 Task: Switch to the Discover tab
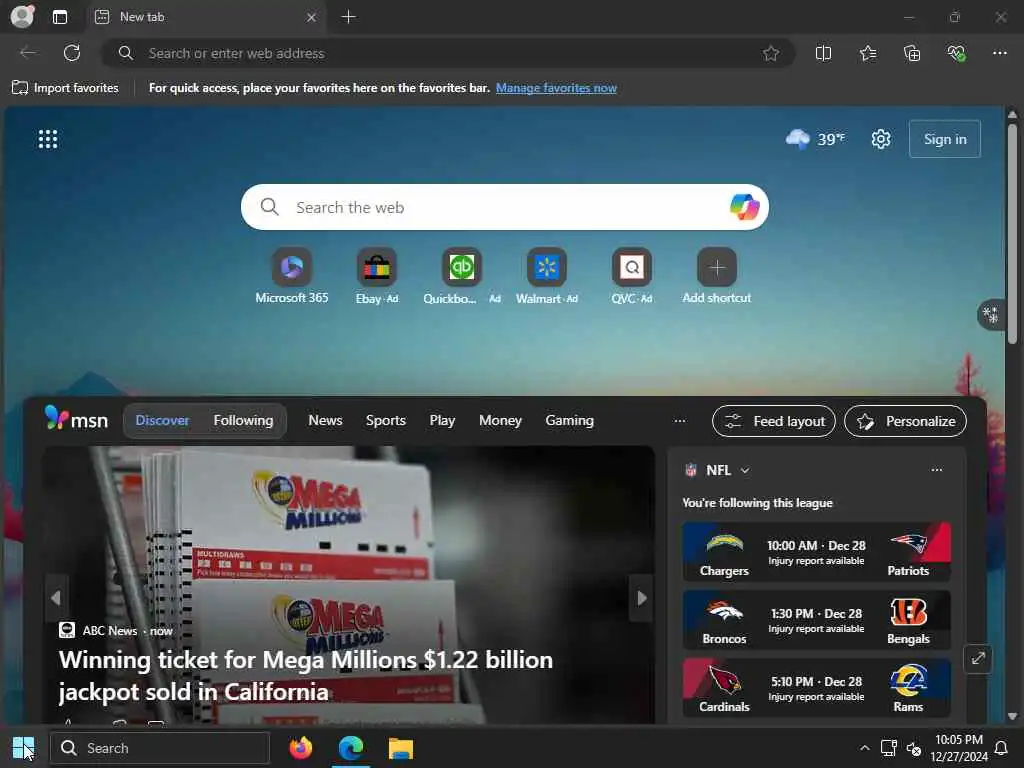[162, 421]
